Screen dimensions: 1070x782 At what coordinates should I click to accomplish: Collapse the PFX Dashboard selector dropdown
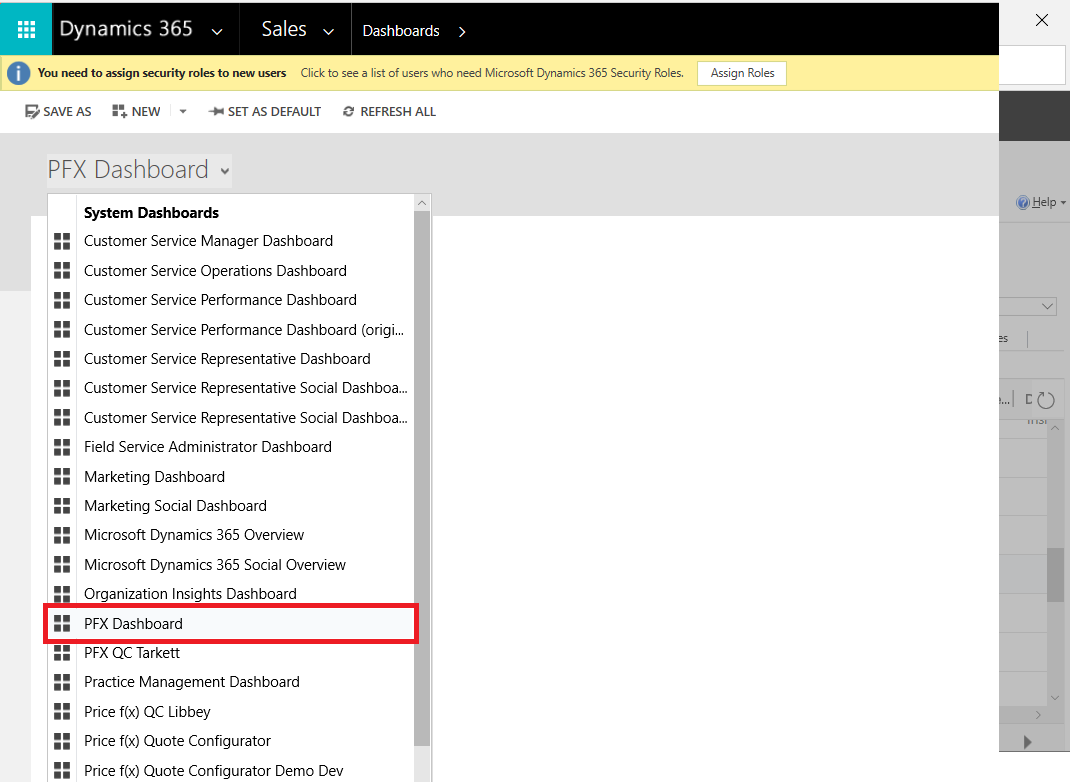click(225, 171)
